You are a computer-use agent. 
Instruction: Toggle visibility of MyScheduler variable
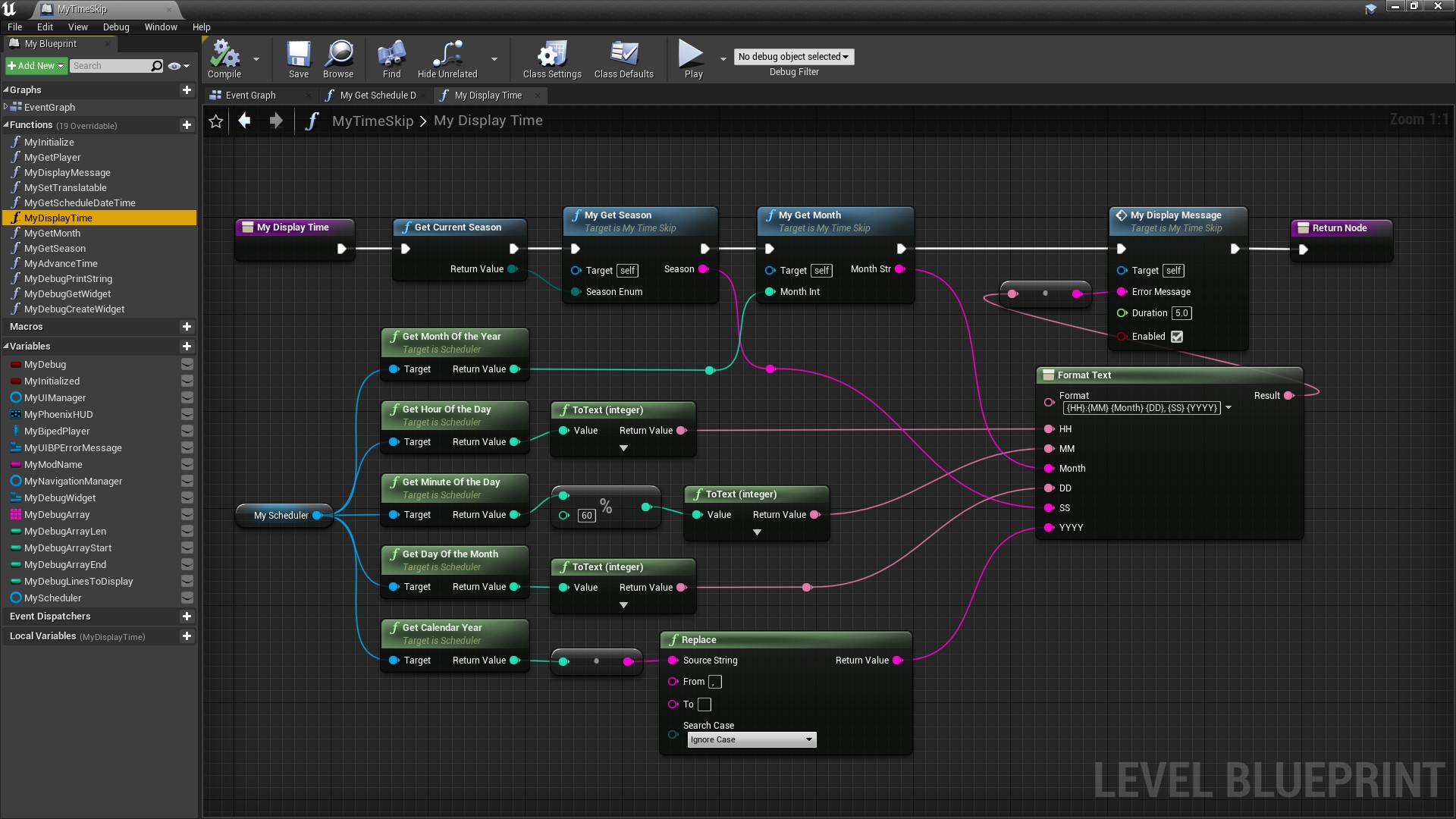(x=187, y=598)
